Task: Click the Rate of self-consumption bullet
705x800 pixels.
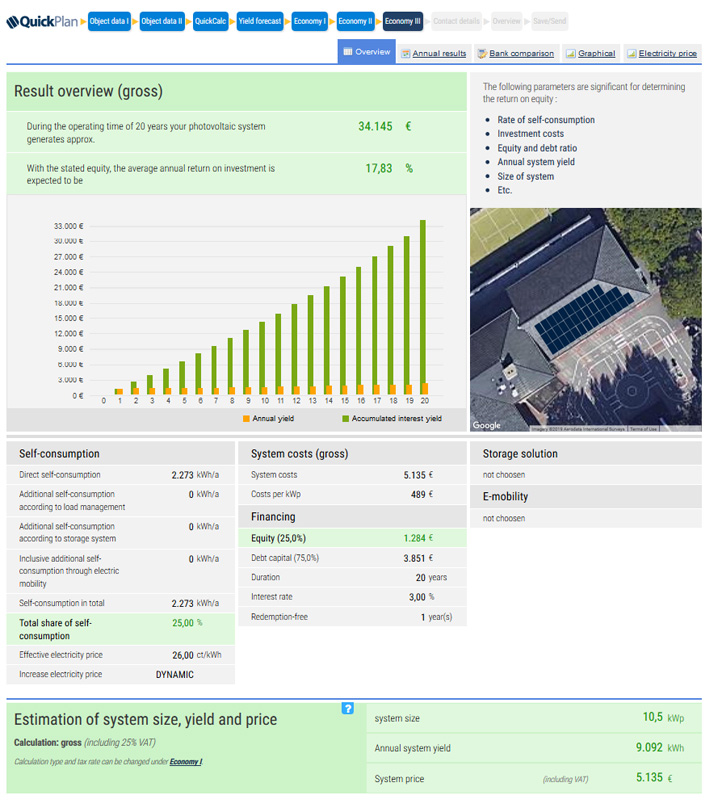Action: [546, 120]
